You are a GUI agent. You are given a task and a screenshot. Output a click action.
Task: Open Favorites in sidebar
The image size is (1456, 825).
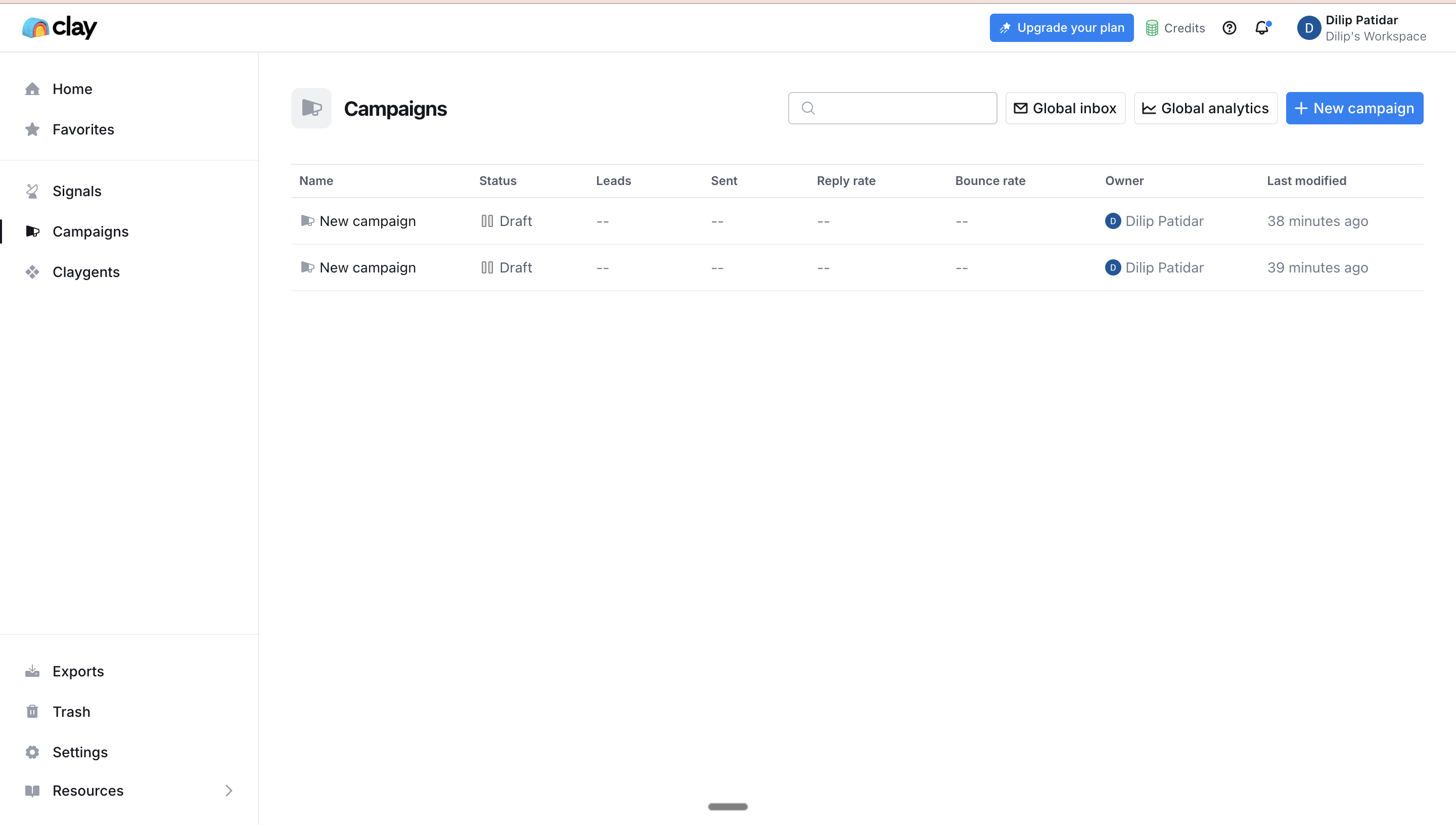[x=83, y=129]
